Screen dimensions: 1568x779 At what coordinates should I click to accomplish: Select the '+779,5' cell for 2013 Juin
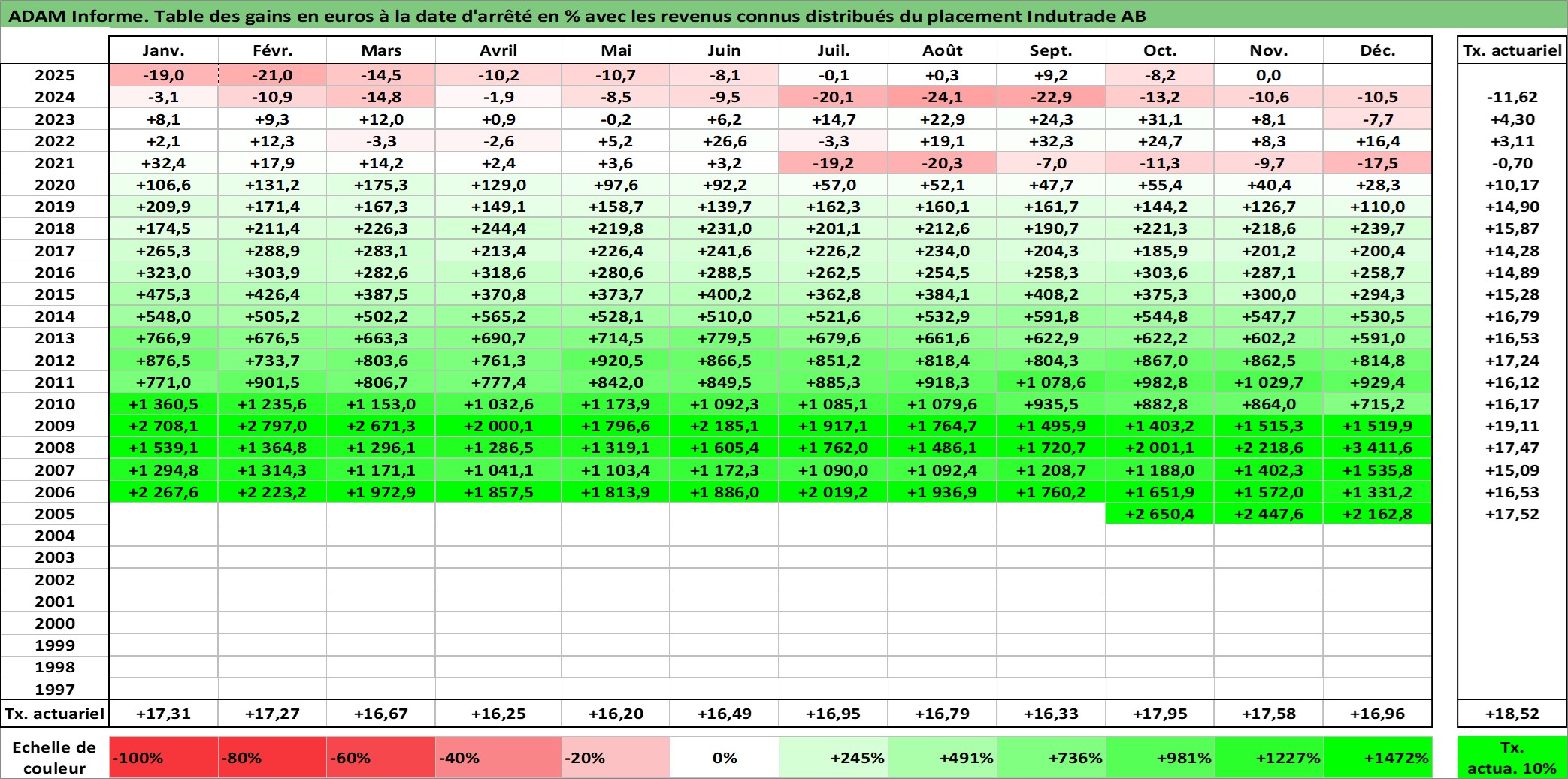pyautogui.click(x=725, y=338)
